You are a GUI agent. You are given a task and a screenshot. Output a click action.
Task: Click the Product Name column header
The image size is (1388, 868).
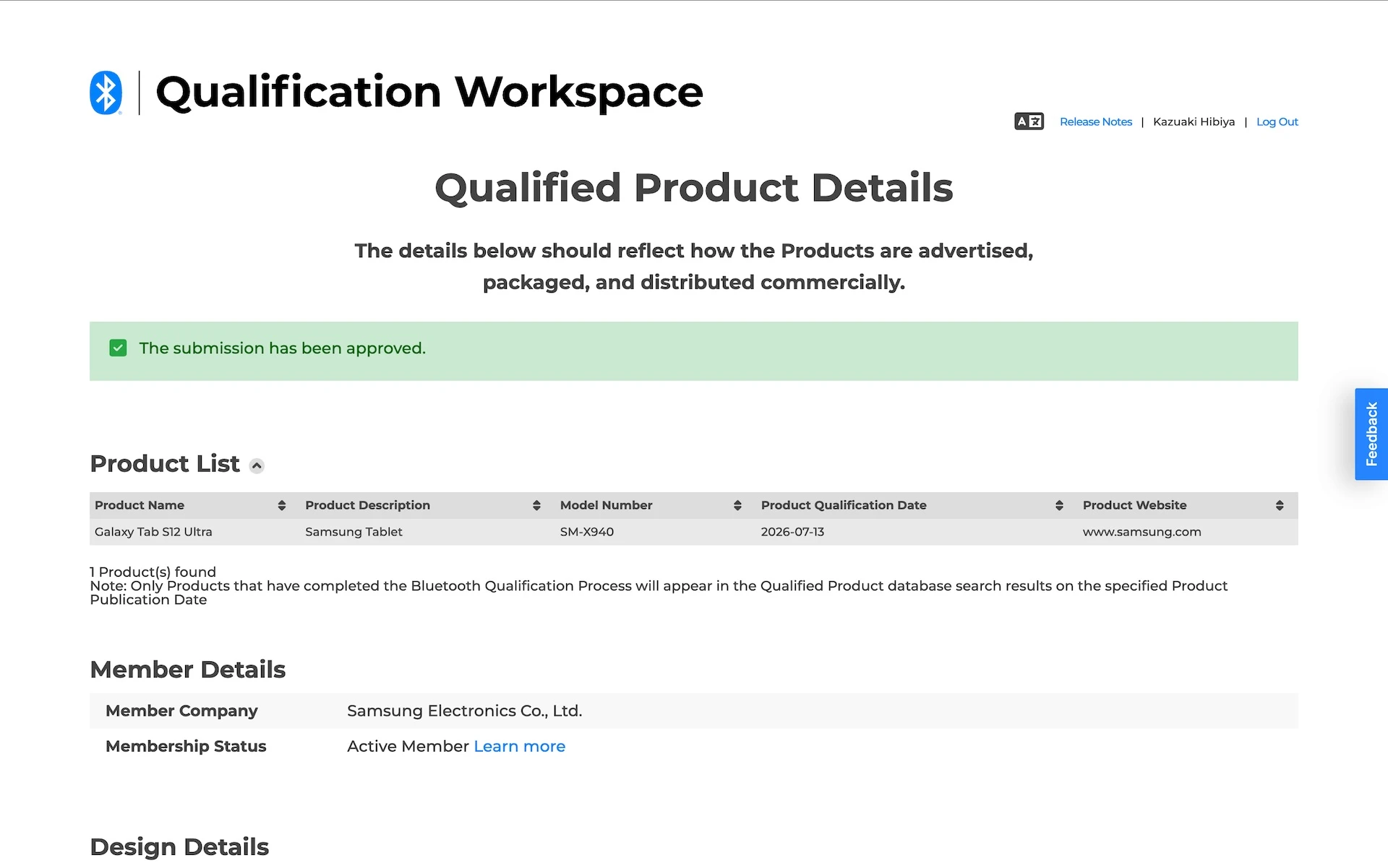tap(140, 506)
